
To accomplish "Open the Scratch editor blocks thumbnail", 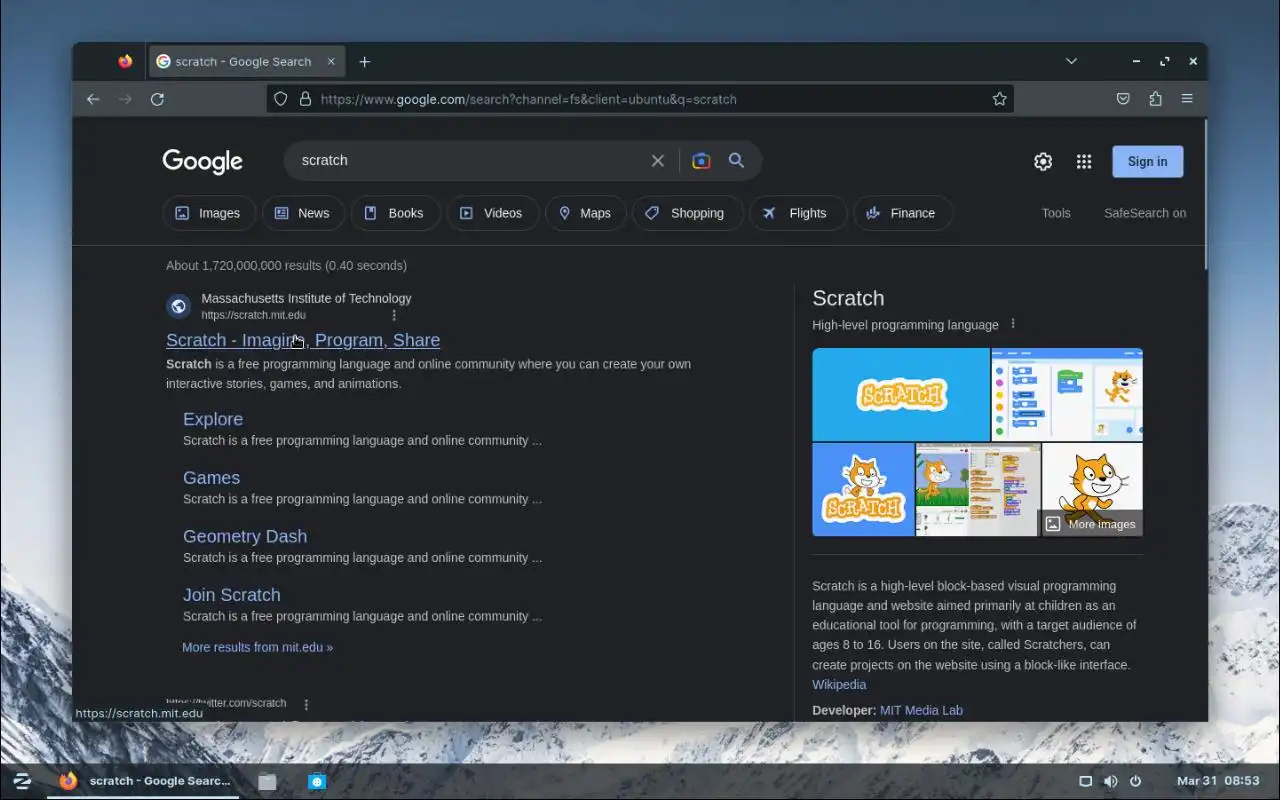I will (1067, 394).
